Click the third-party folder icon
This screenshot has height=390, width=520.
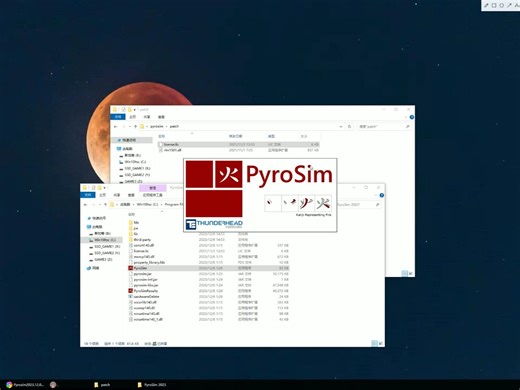131,239
